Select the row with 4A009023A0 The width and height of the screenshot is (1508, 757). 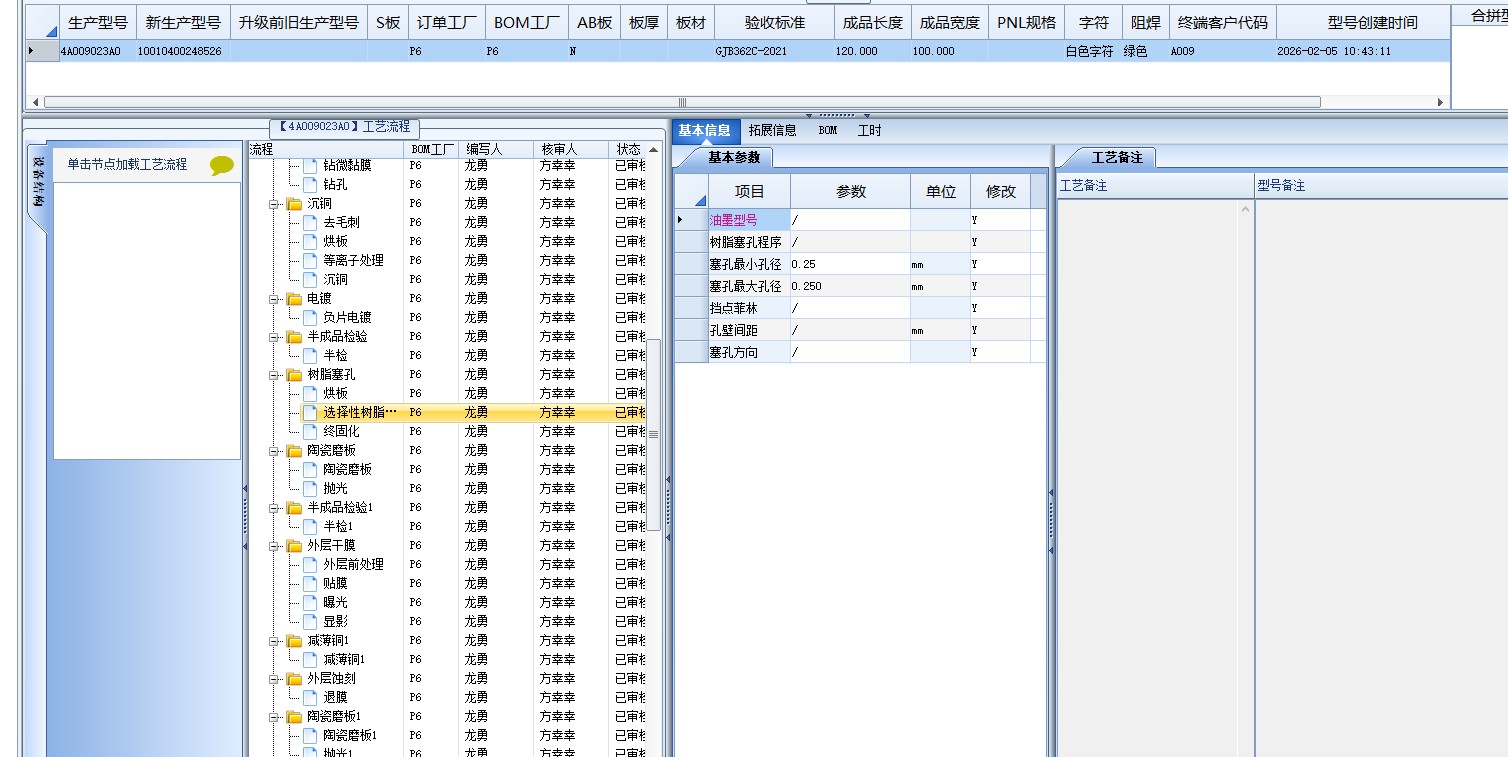pyautogui.click(x=737, y=51)
